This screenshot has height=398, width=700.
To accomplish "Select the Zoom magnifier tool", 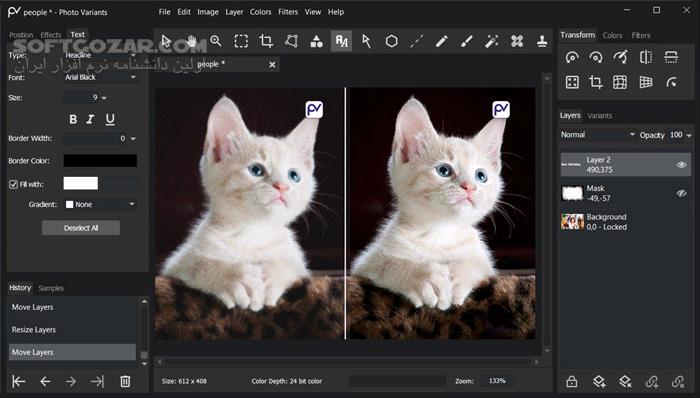I will pos(216,41).
